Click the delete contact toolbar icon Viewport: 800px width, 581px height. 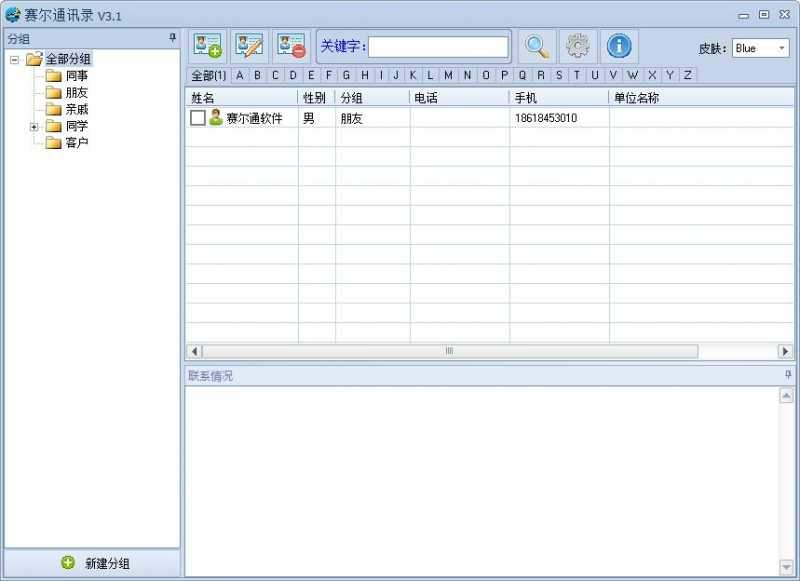(x=291, y=46)
